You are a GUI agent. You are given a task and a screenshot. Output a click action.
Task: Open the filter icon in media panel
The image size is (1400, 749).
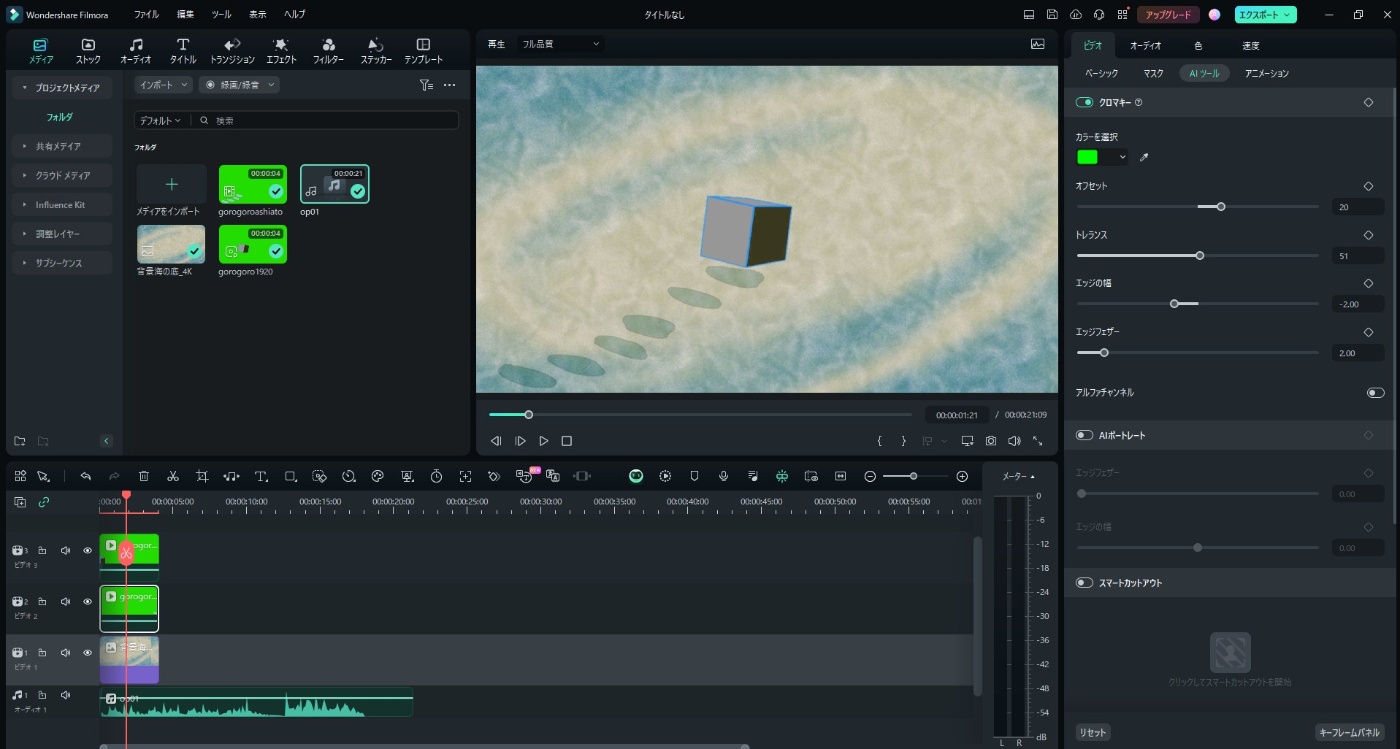(x=426, y=85)
